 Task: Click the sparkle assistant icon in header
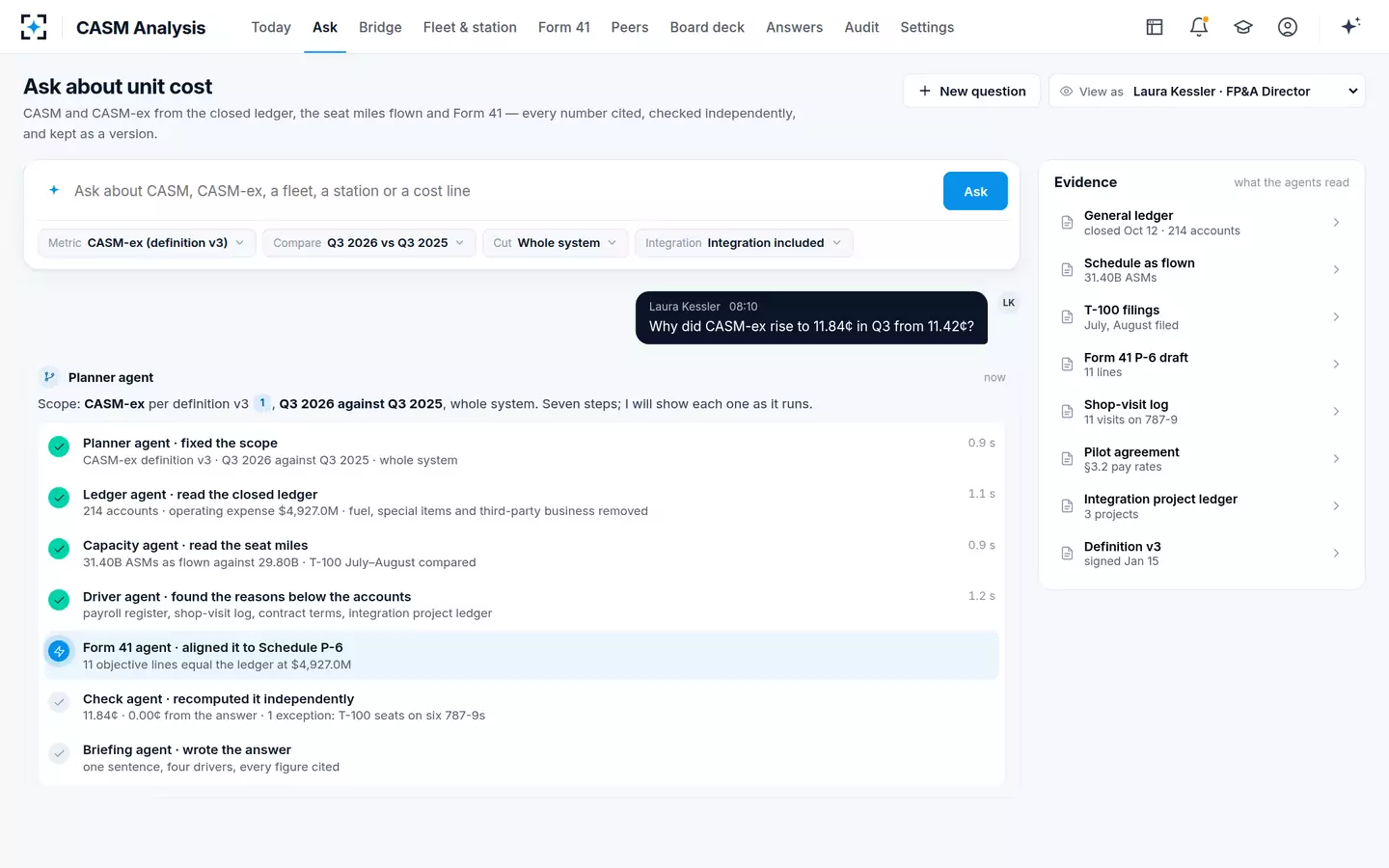1350,26
